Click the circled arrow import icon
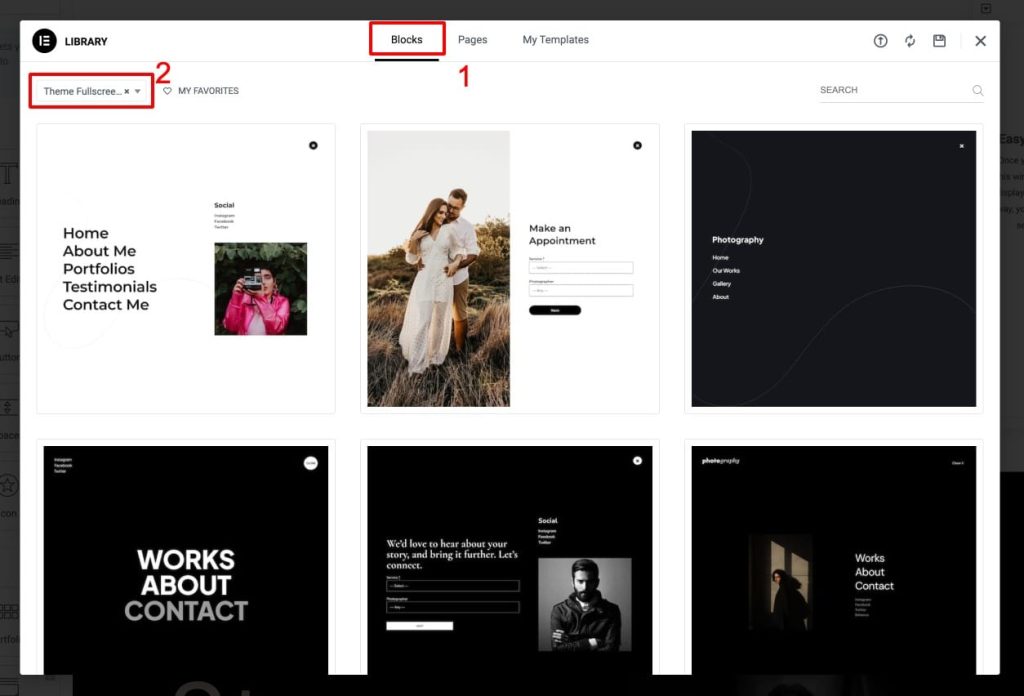 [x=880, y=41]
